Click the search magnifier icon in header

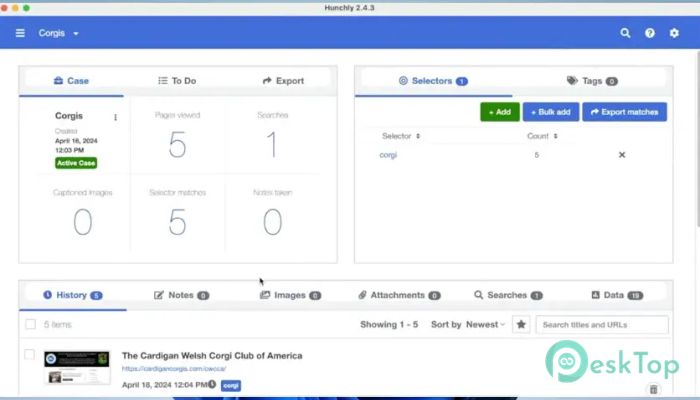[x=625, y=33]
